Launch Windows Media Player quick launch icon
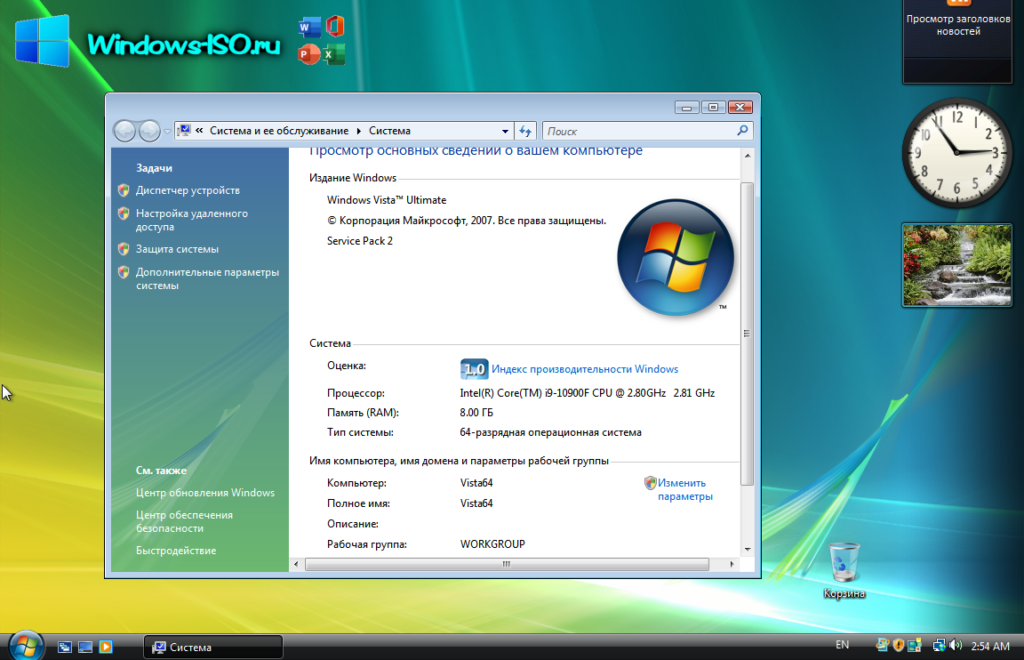Screen dimensions: 1024x660 click(106, 647)
